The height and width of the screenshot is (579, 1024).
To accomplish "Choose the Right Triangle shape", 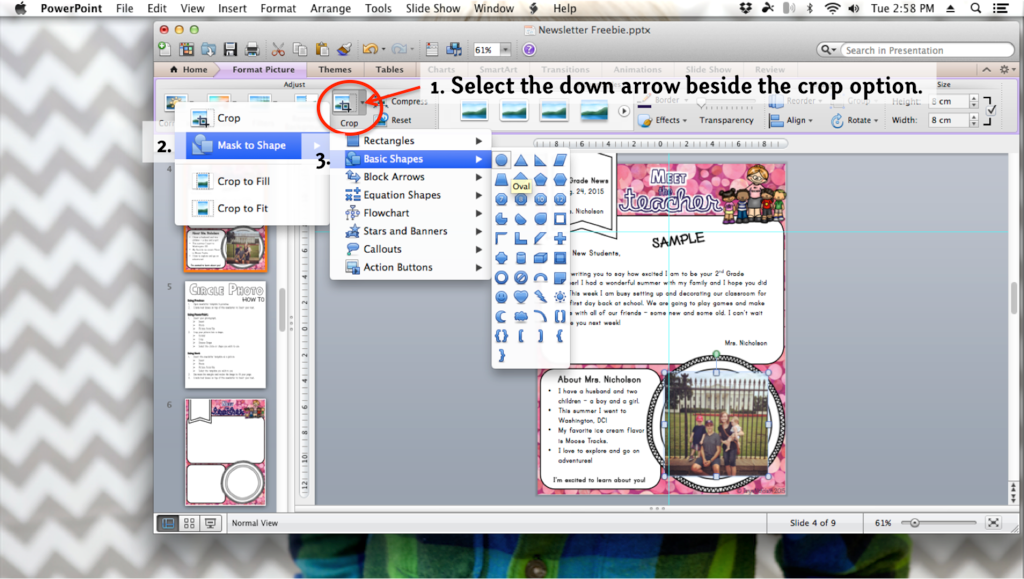I will coord(540,160).
